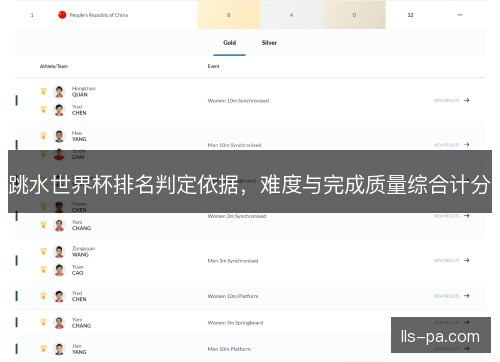Click medal icon of Yani CHANG in Women 3m Synchronised
The height and width of the screenshot is (362, 500).
[x=43, y=225]
